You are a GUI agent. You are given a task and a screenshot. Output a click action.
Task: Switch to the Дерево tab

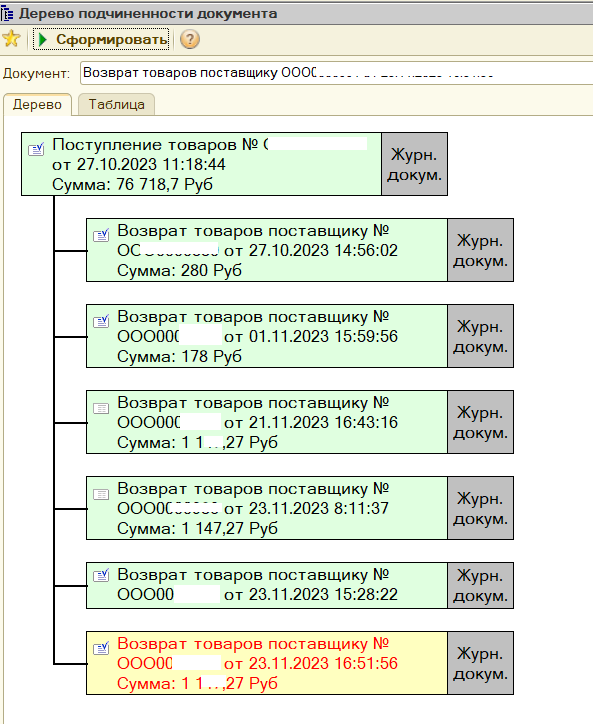point(37,104)
